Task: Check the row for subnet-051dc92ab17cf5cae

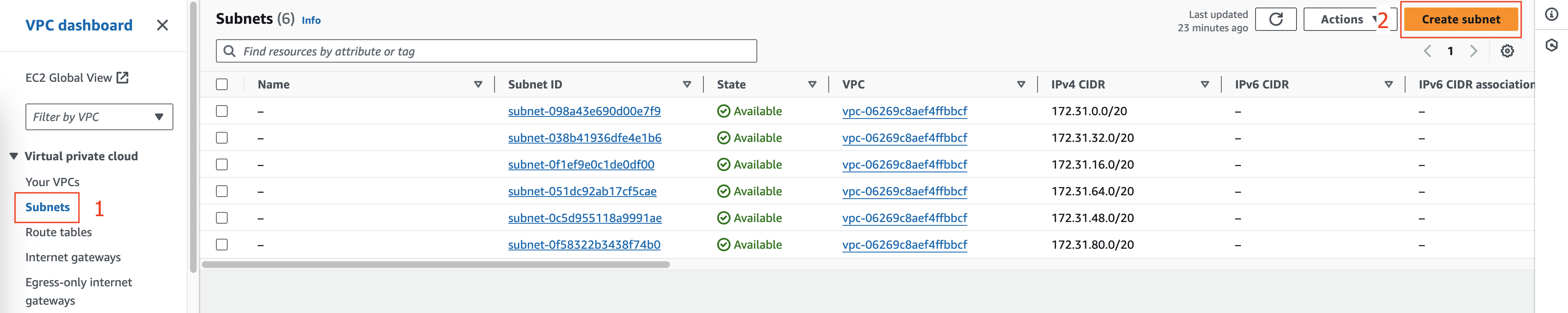Action: (x=222, y=192)
